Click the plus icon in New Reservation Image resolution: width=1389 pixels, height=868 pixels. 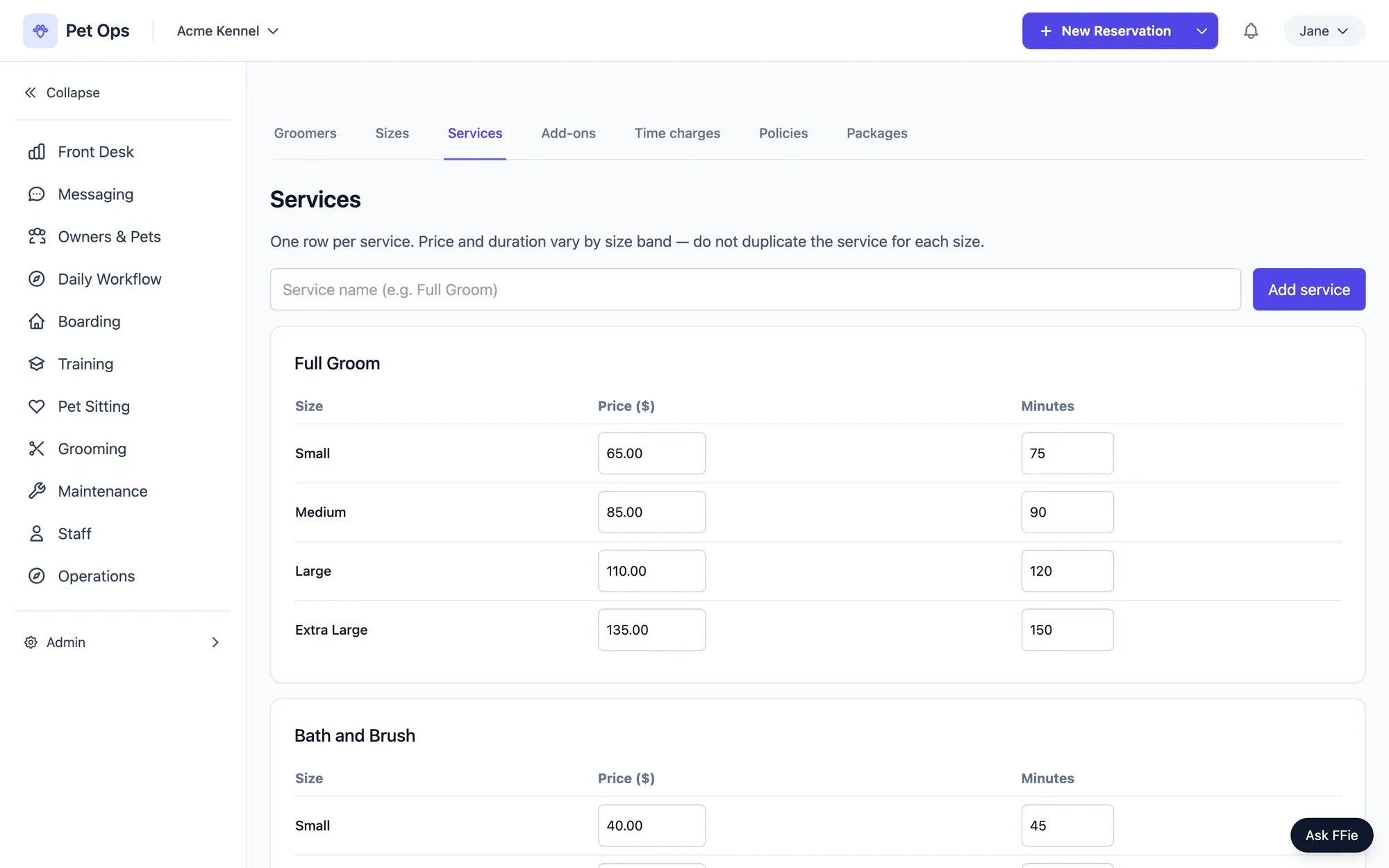(1046, 31)
